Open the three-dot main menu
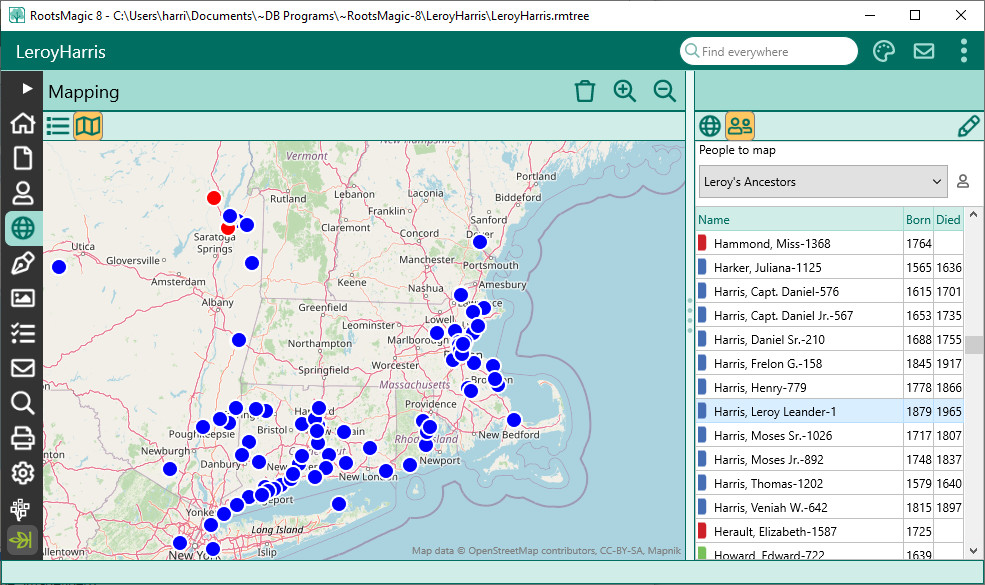The height and width of the screenshot is (585, 985). [x=963, y=52]
